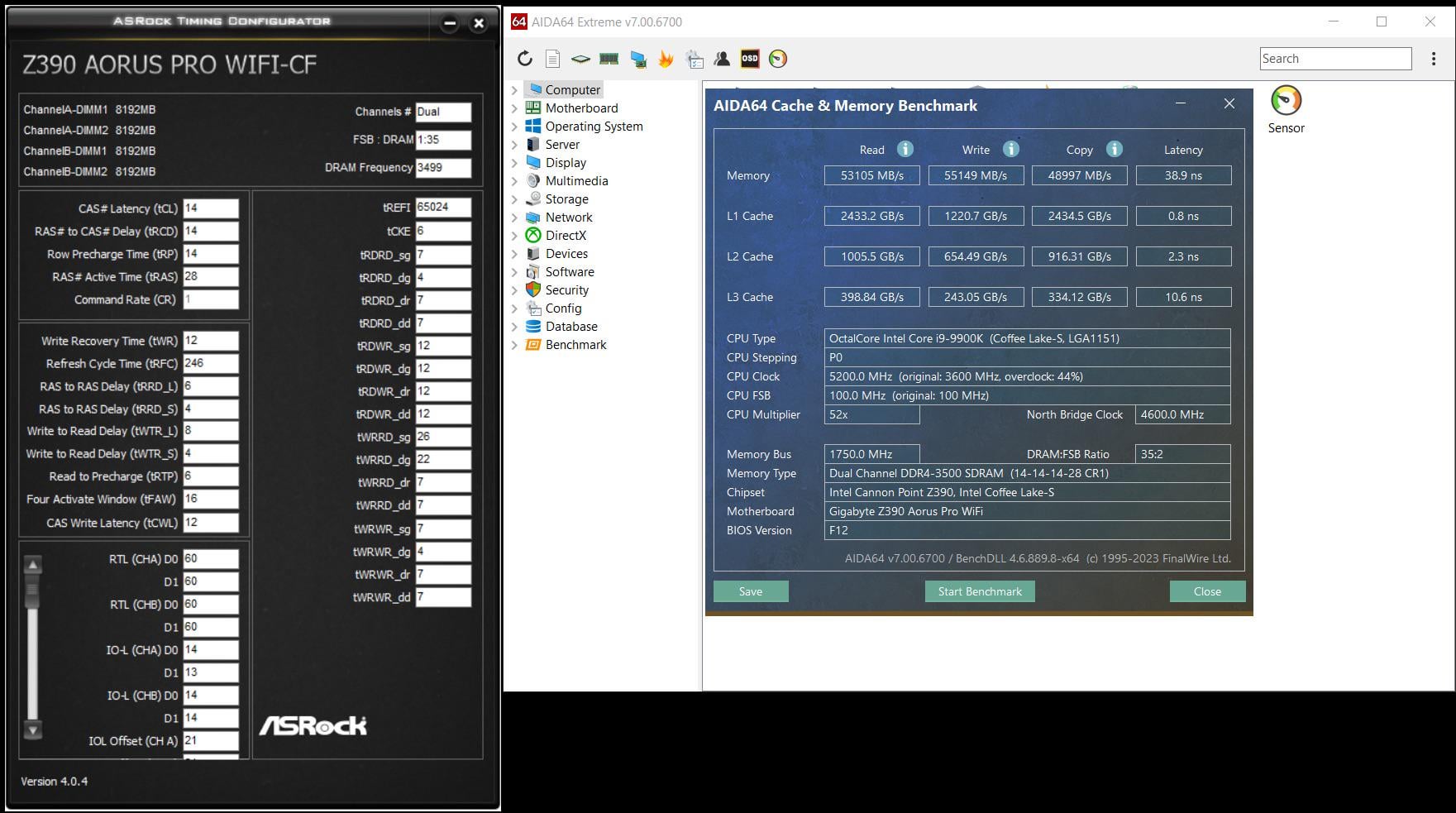The image size is (1456, 813).
Task: Select Operating System in the tree
Action: coord(594,127)
